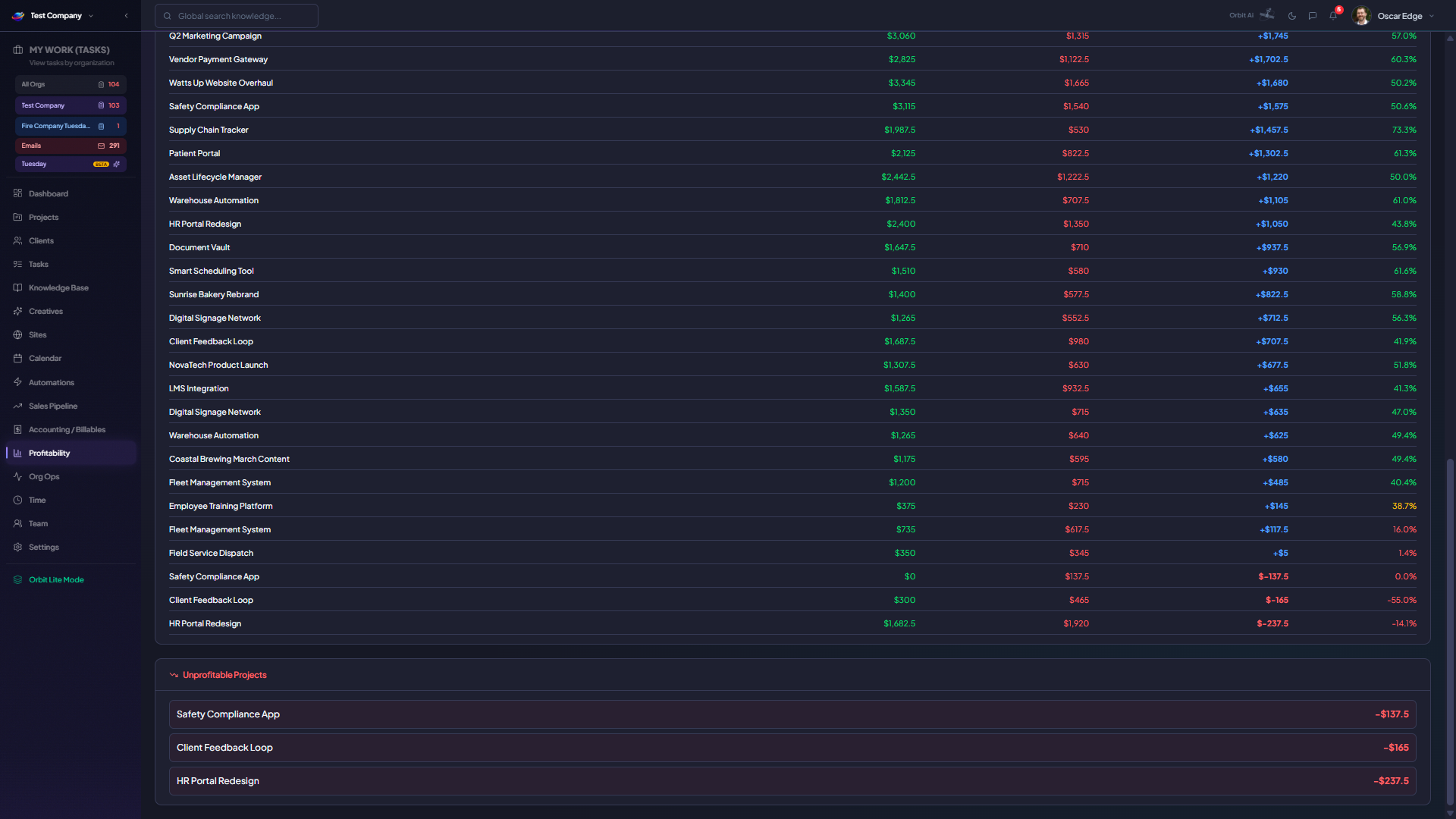The height and width of the screenshot is (819, 1456).
Task: Open the Emails filter
Action: pyautogui.click(x=71, y=146)
